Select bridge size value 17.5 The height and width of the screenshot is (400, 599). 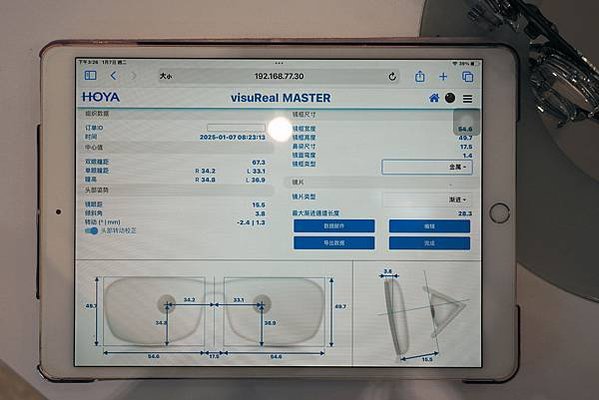tap(466, 147)
